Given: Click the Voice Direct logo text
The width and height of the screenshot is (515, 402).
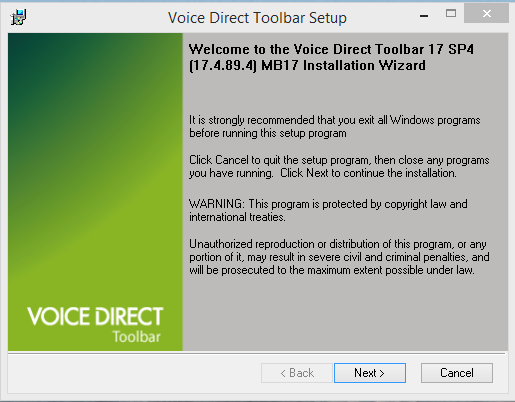Looking at the screenshot, I should coord(95,316).
